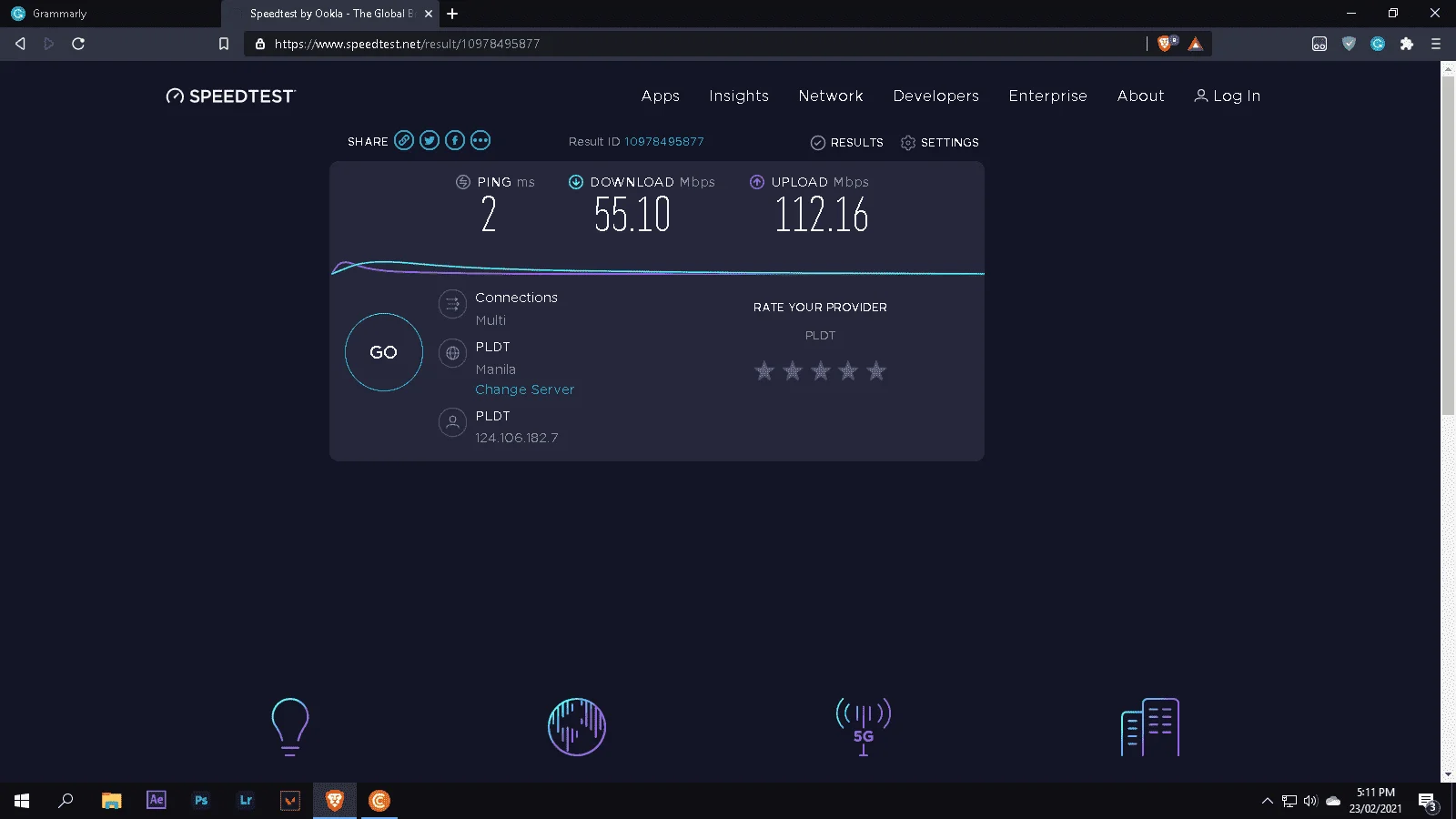This screenshot has height=819, width=1456.
Task: Open the Network menu
Action: [831, 96]
